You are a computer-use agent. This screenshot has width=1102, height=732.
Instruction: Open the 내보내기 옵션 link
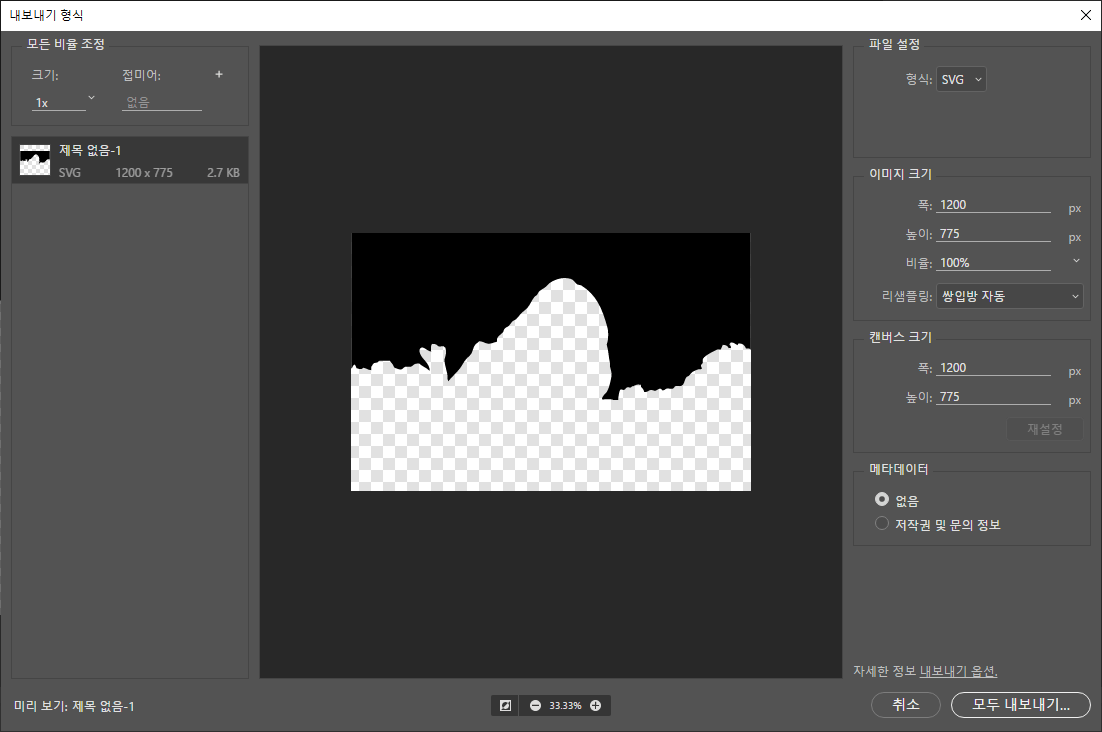[958, 670]
